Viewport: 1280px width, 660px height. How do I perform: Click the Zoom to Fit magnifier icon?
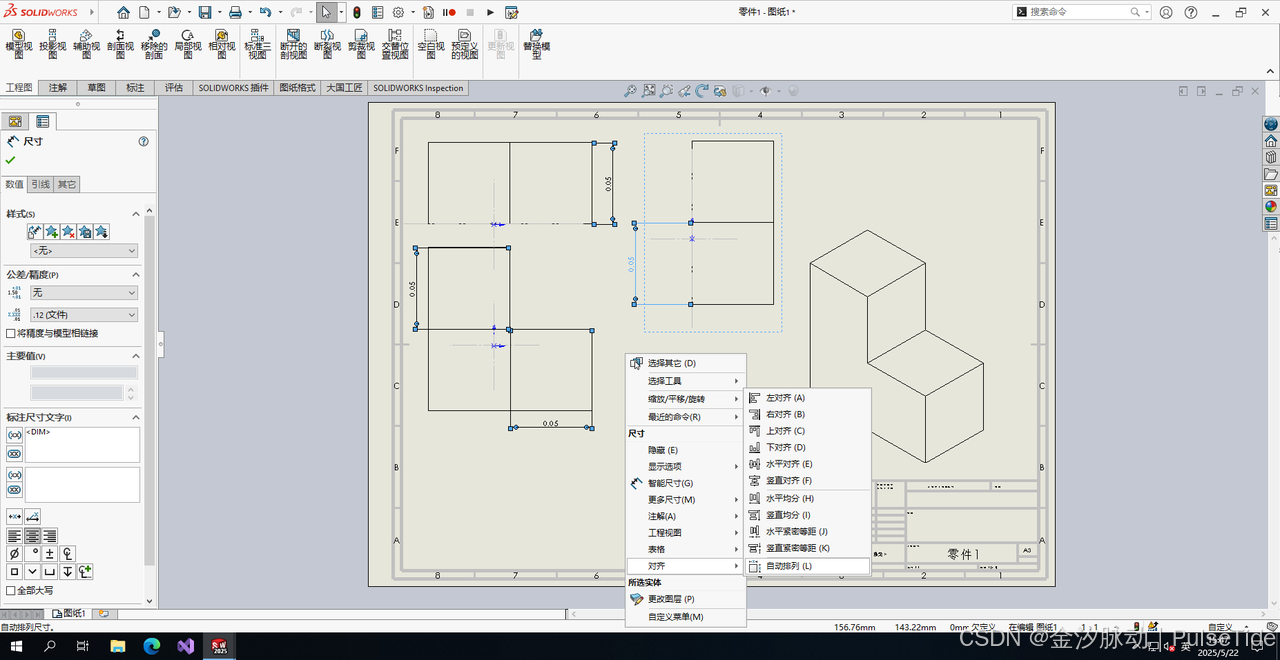coord(630,90)
